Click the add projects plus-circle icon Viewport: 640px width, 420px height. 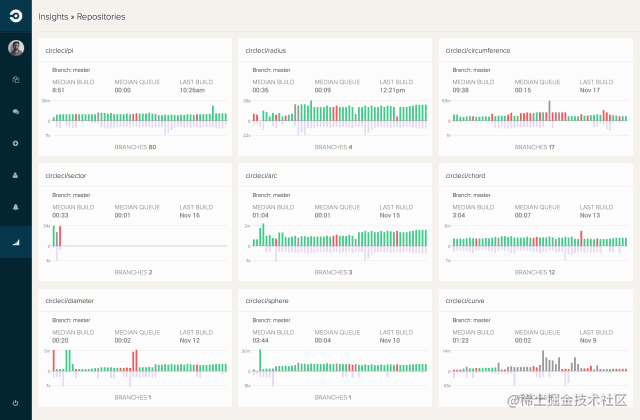point(16,143)
